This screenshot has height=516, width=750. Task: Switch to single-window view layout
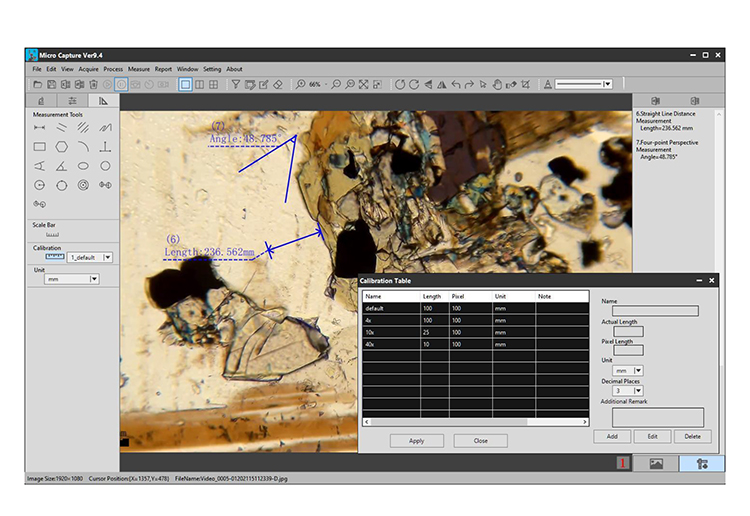pos(185,85)
